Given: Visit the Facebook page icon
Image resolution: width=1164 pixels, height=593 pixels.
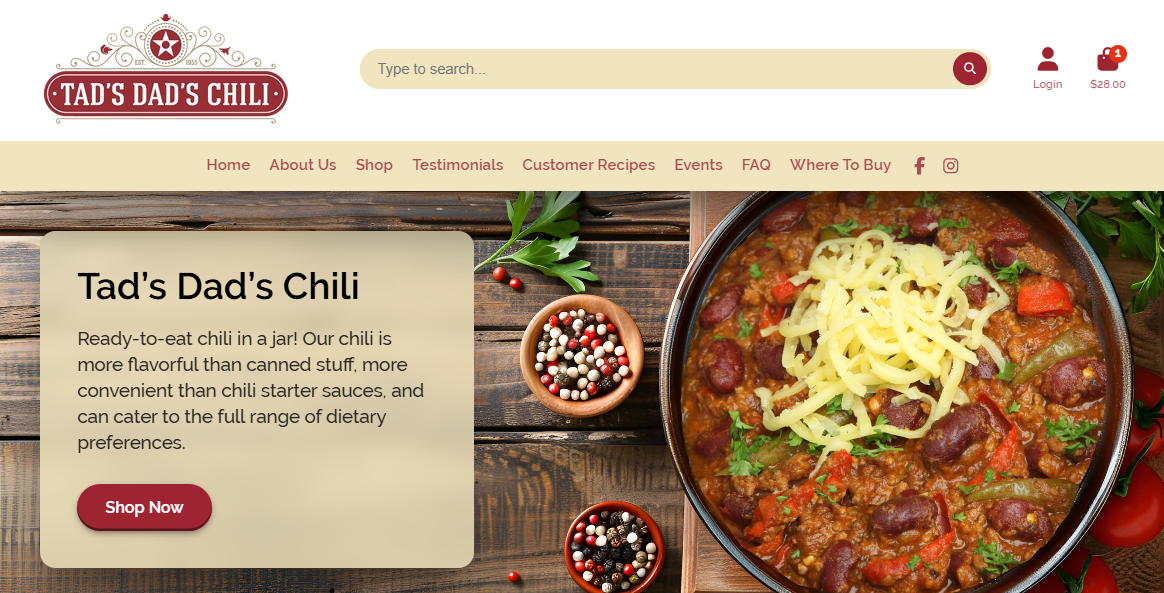Looking at the screenshot, I should [919, 166].
